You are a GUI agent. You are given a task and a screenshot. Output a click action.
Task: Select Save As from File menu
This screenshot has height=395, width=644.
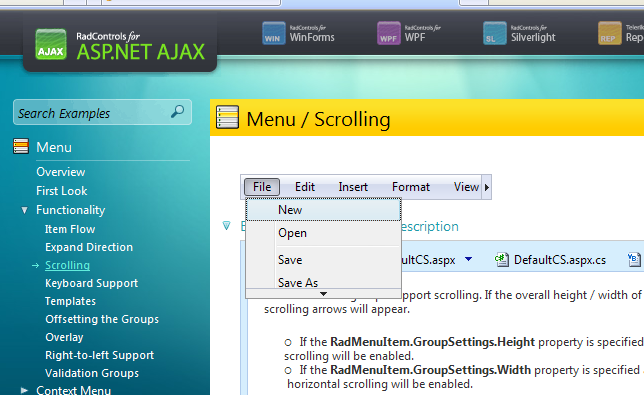(323, 282)
